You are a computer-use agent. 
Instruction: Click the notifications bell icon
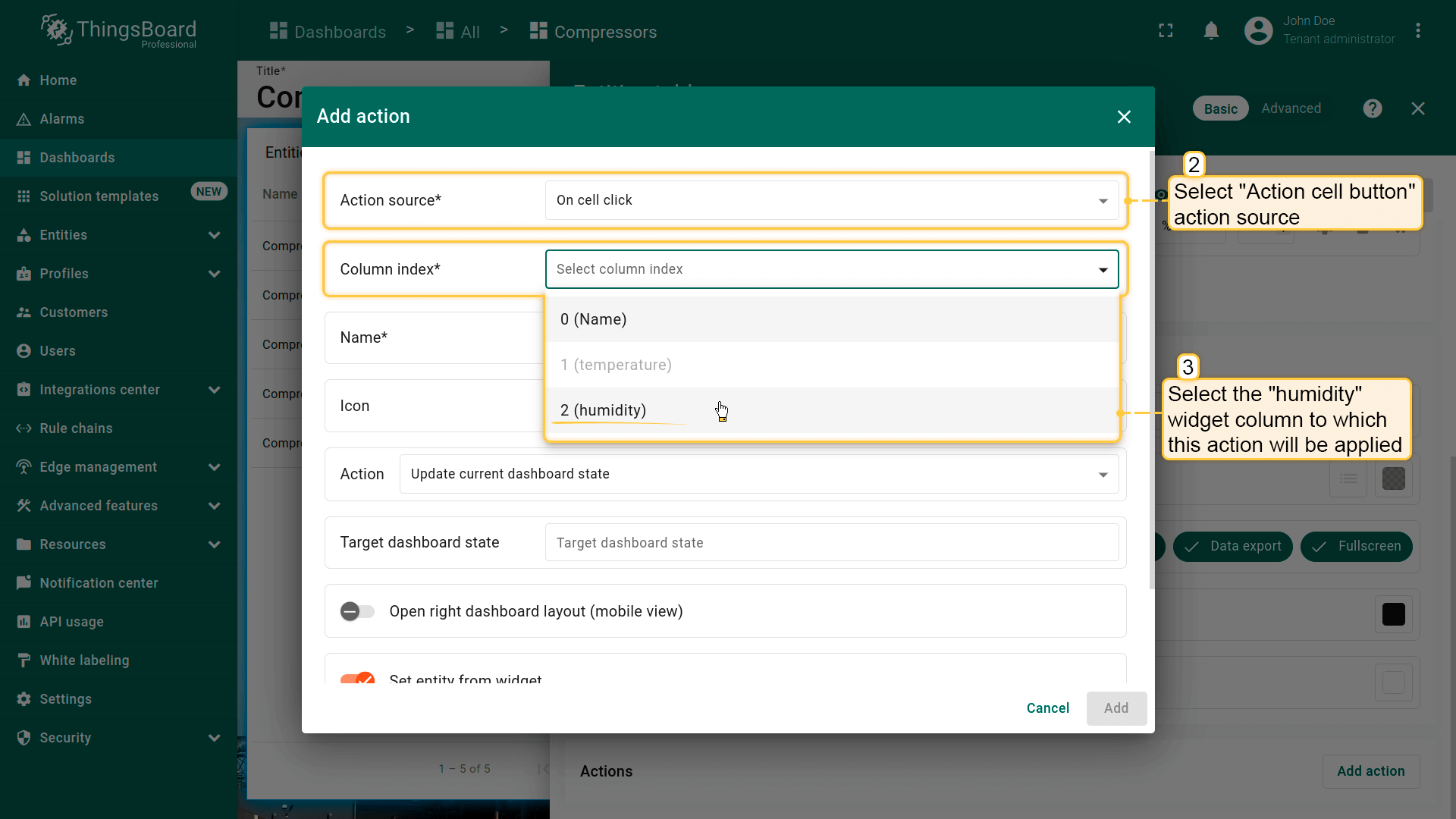point(1211,31)
